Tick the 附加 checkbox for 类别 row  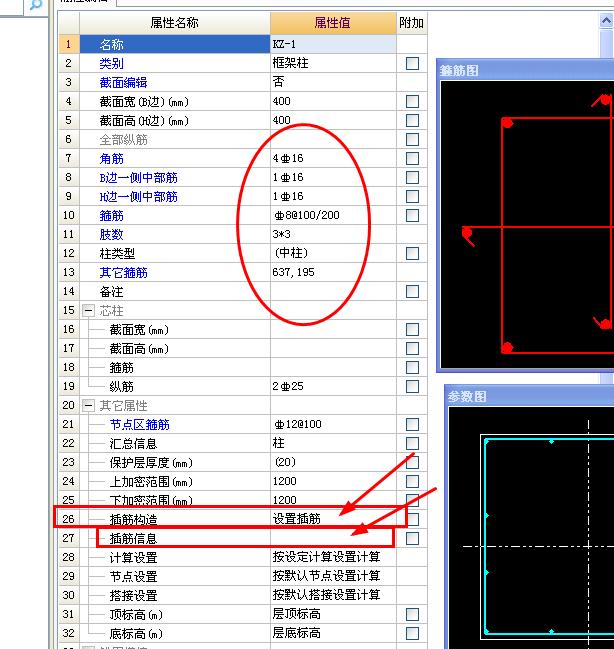pos(412,63)
